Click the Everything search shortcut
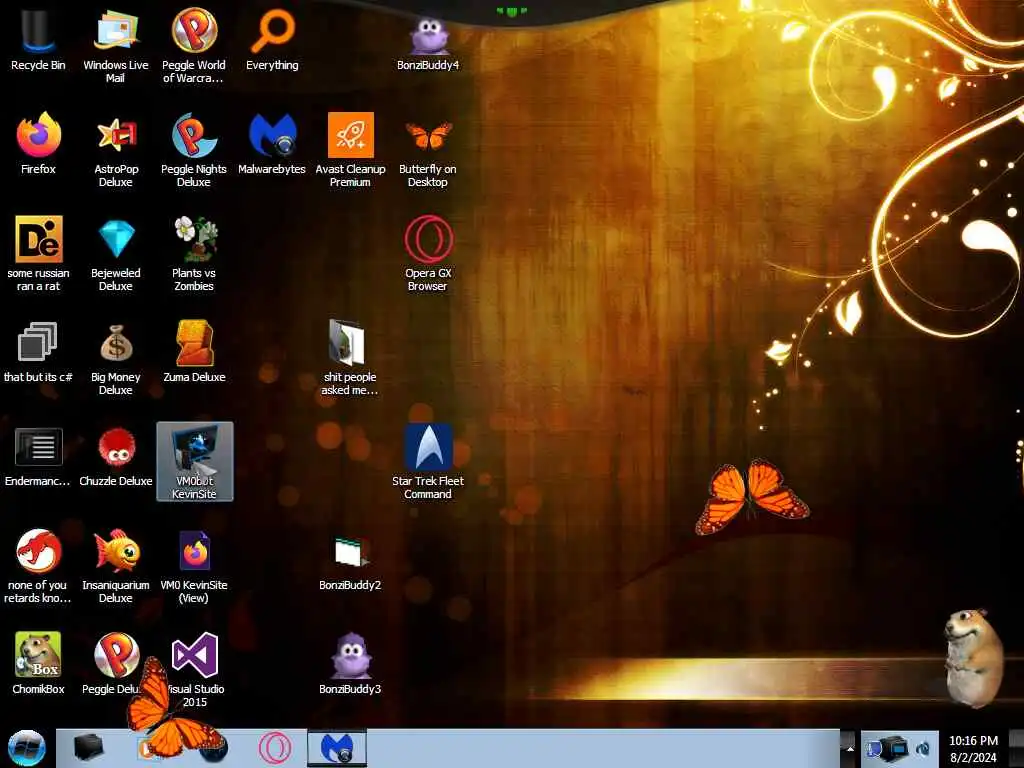 [272, 39]
